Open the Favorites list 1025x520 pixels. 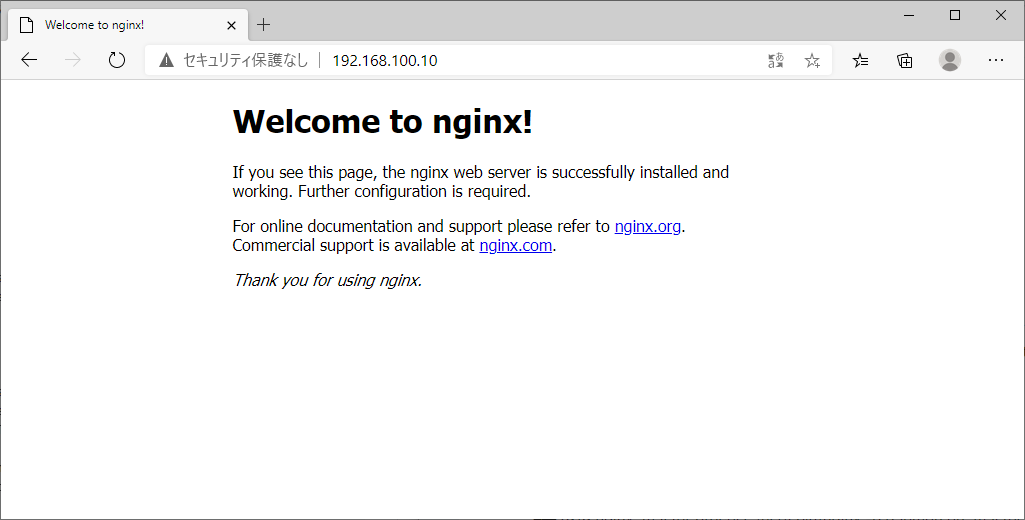[x=861, y=61]
